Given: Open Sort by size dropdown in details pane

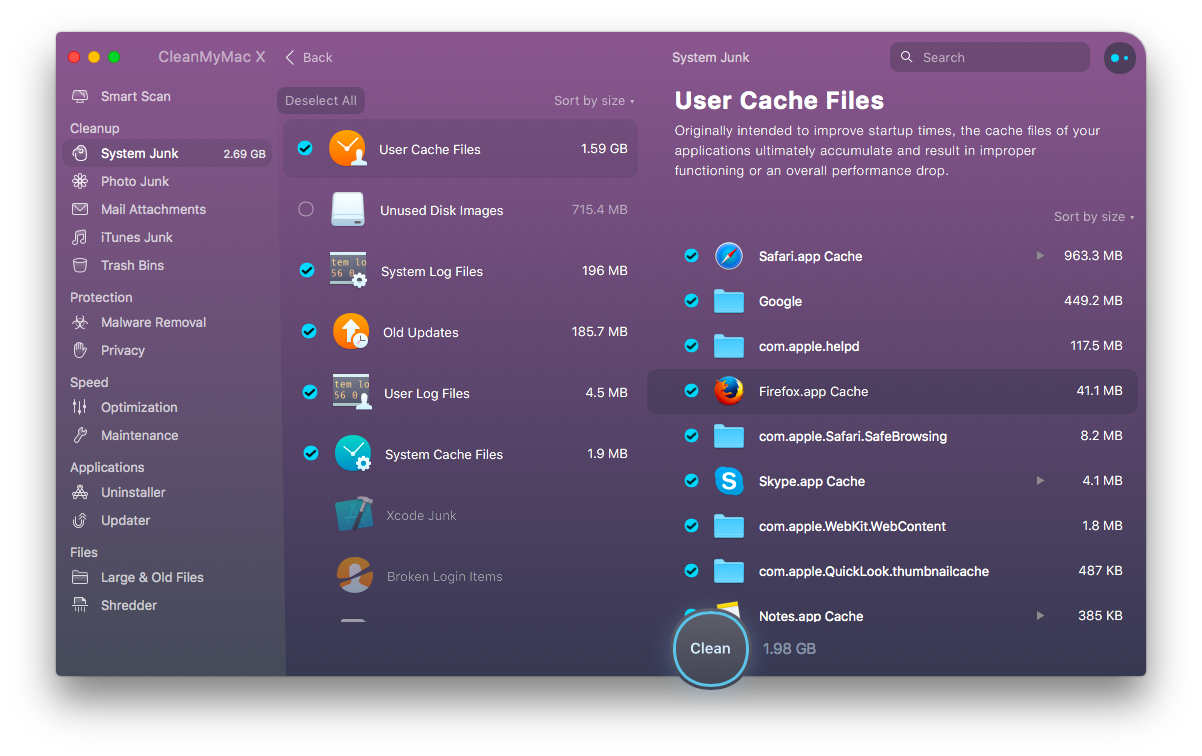Looking at the screenshot, I should (1094, 217).
